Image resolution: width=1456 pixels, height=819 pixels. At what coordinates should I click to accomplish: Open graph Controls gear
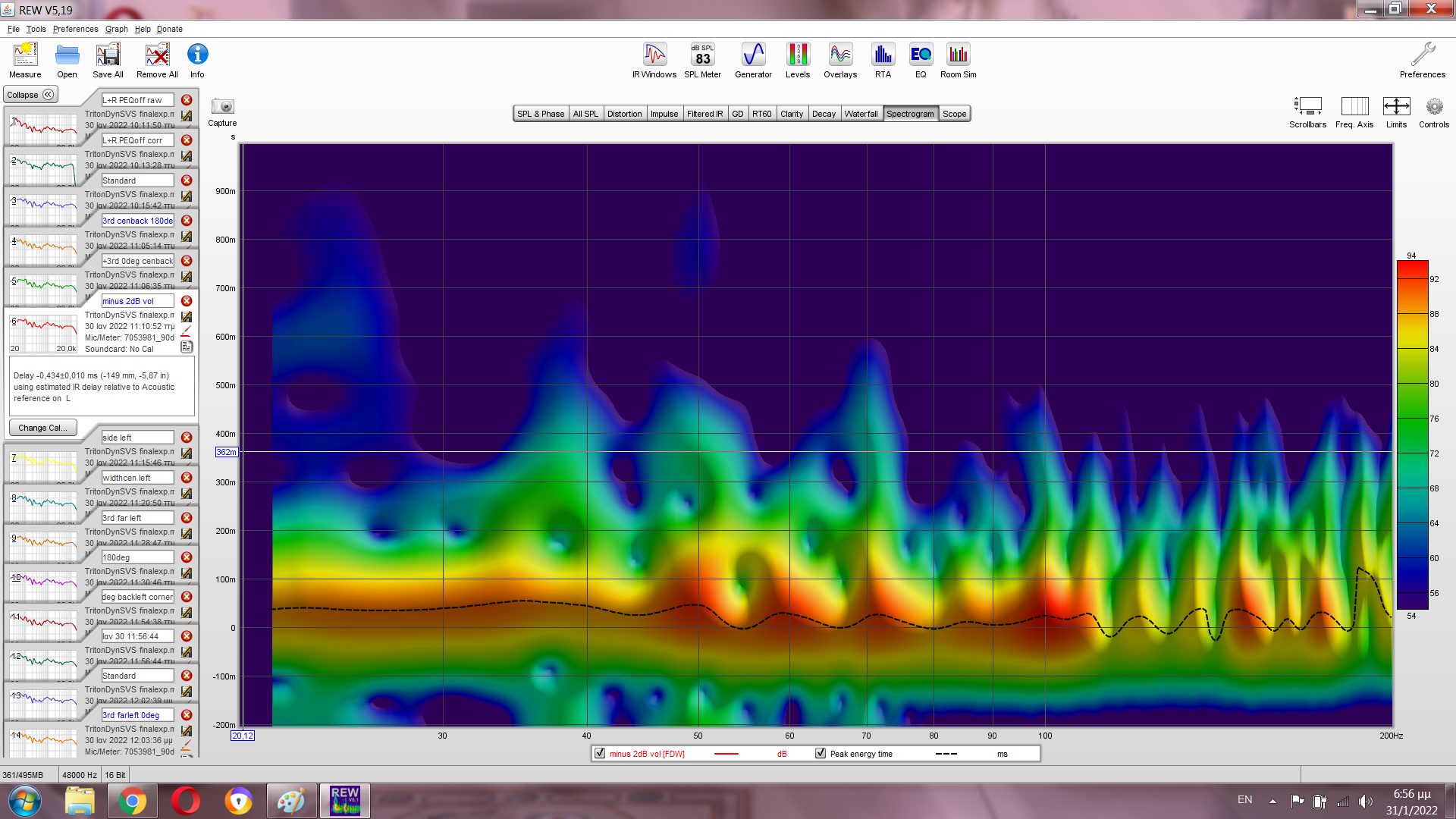(1433, 107)
